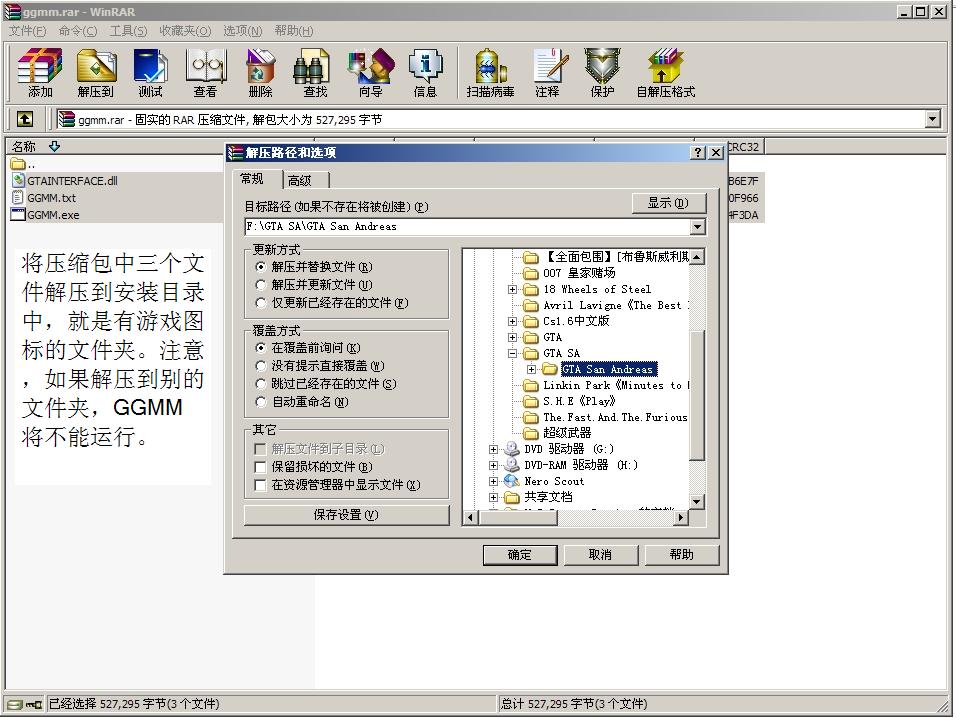Viewport: 956px width, 718px height.
Task: Click the 保存设置 button
Action: [x=345, y=515]
